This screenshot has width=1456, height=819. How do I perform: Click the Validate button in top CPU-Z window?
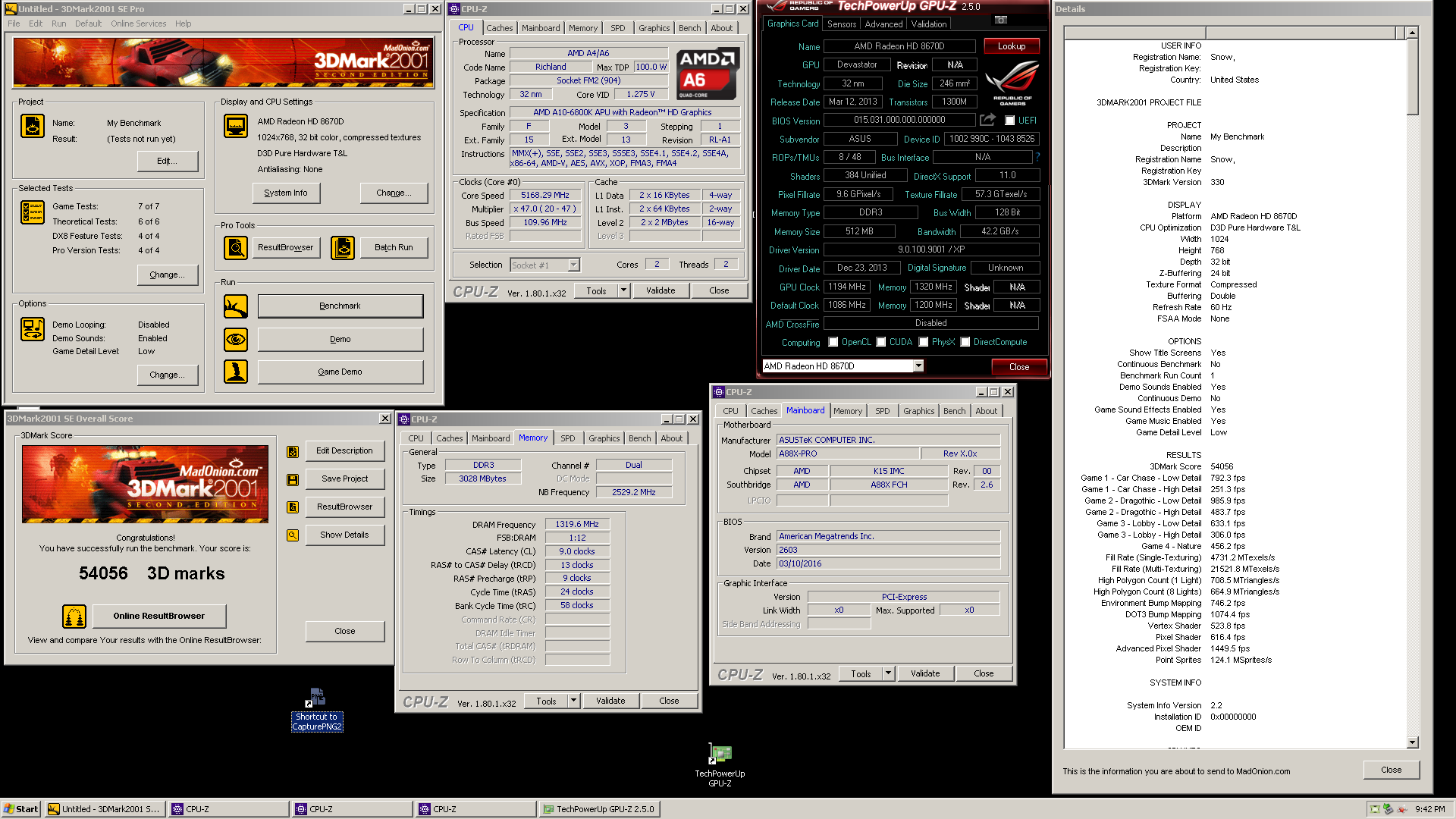pyautogui.click(x=661, y=290)
